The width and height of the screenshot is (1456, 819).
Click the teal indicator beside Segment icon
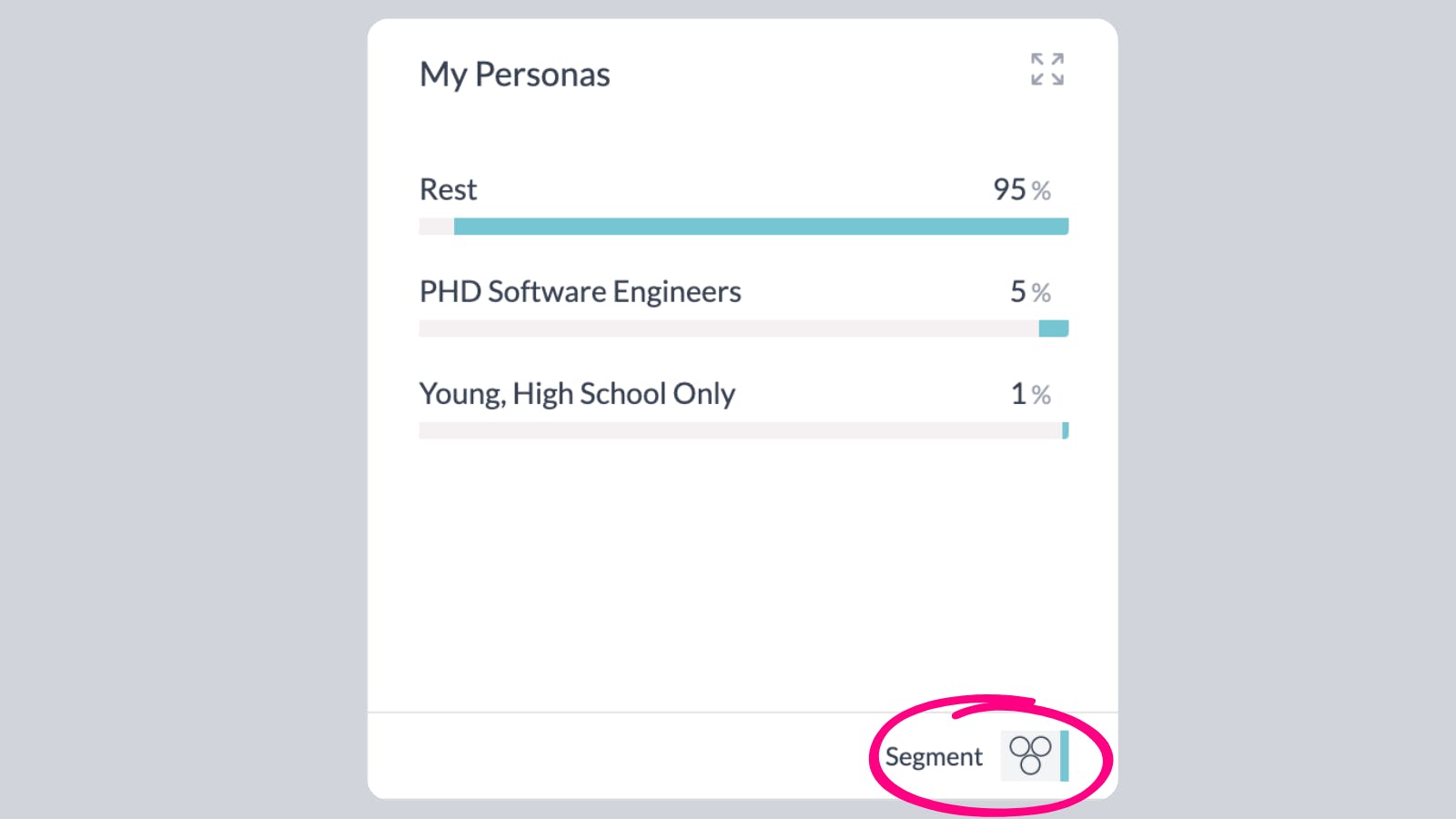point(1064,755)
